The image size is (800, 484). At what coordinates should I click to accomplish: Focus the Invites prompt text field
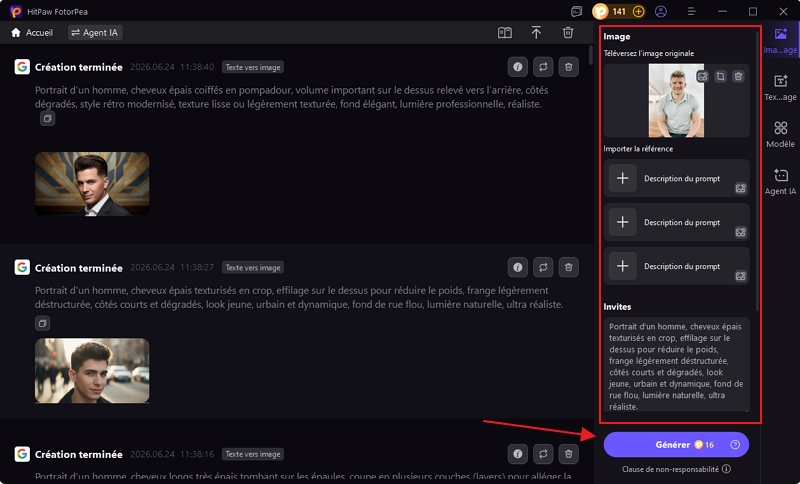point(676,365)
